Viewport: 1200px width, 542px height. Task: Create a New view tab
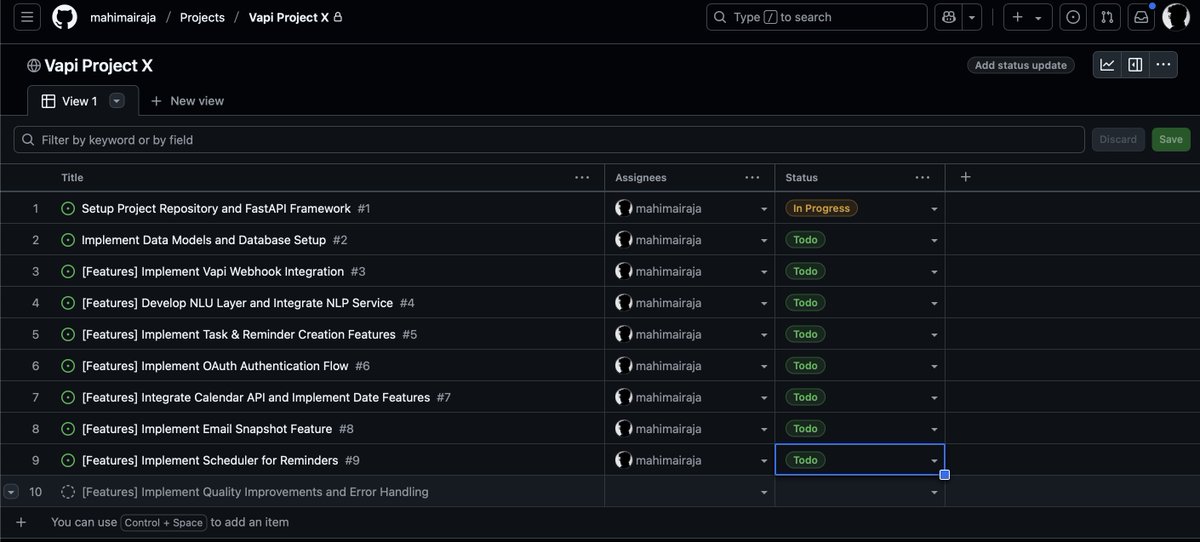point(187,101)
